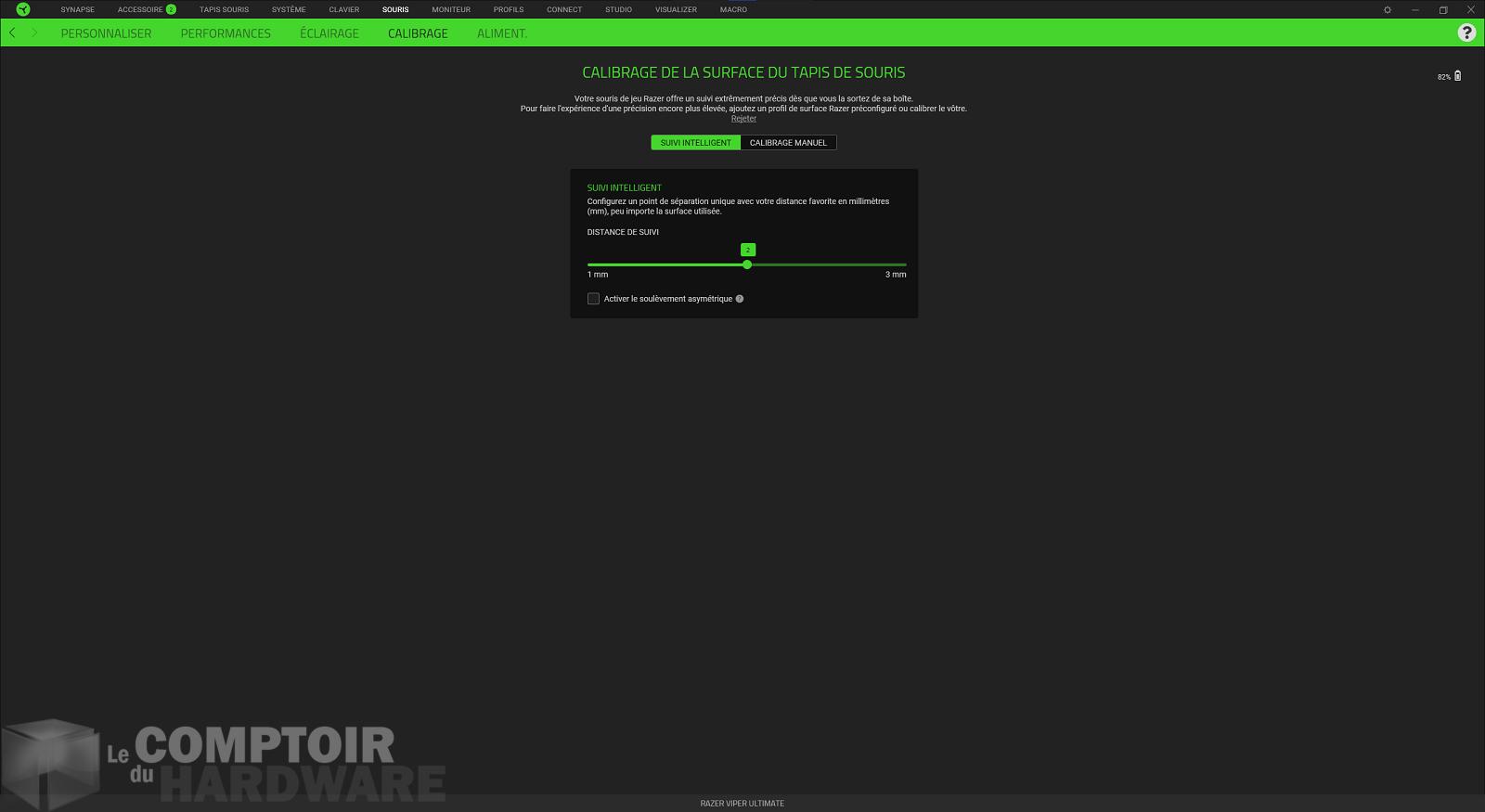Open the Système tab

coord(289,9)
